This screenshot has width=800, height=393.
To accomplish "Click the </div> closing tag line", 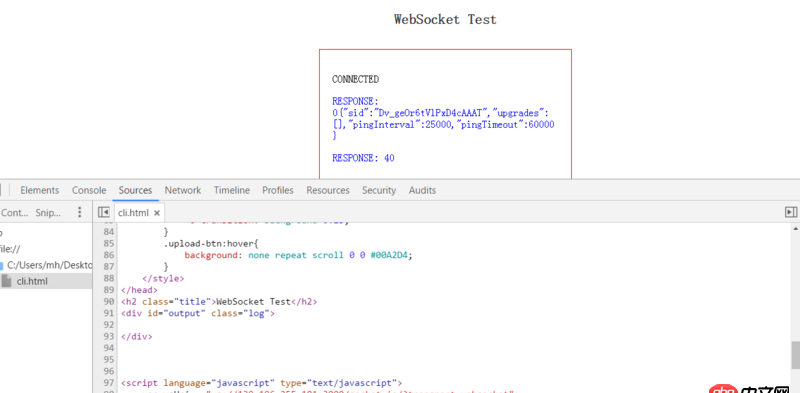I will (137, 336).
